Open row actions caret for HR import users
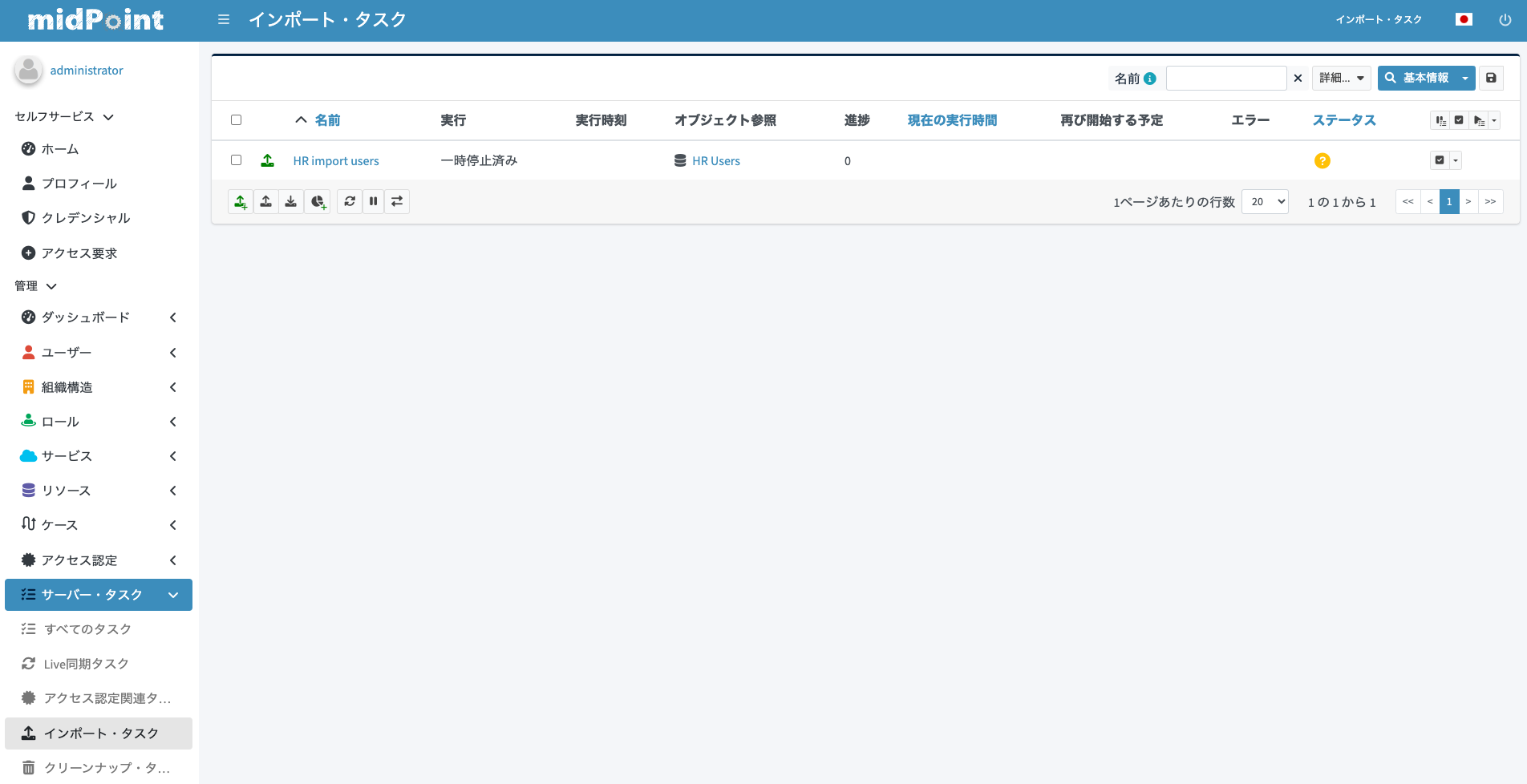This screenshot has width=1527, height=784. pyautogui.click(x=1456, y=160)
